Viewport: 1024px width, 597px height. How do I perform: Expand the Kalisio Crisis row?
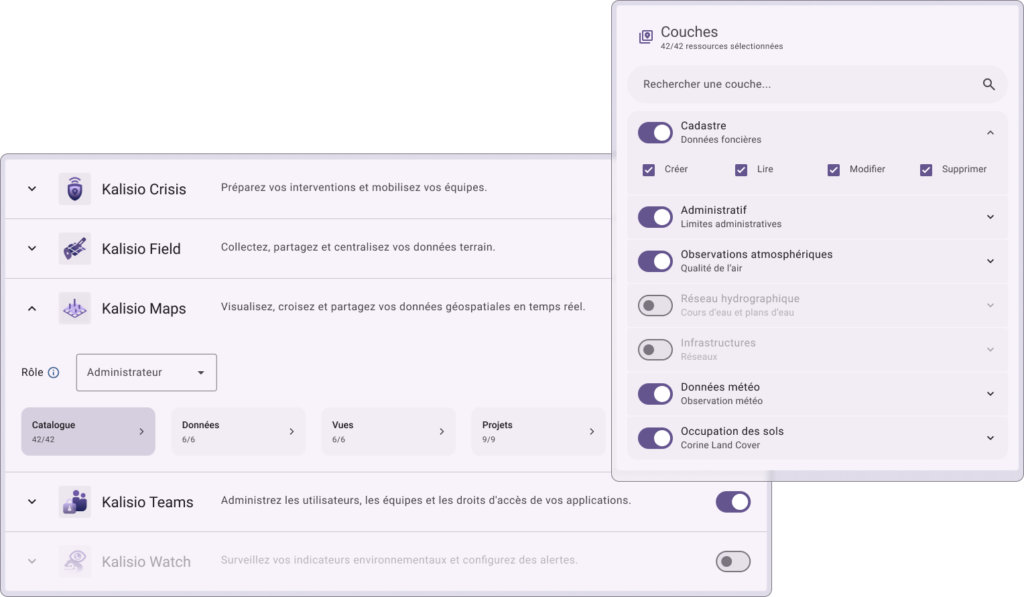tap(32, 189)
